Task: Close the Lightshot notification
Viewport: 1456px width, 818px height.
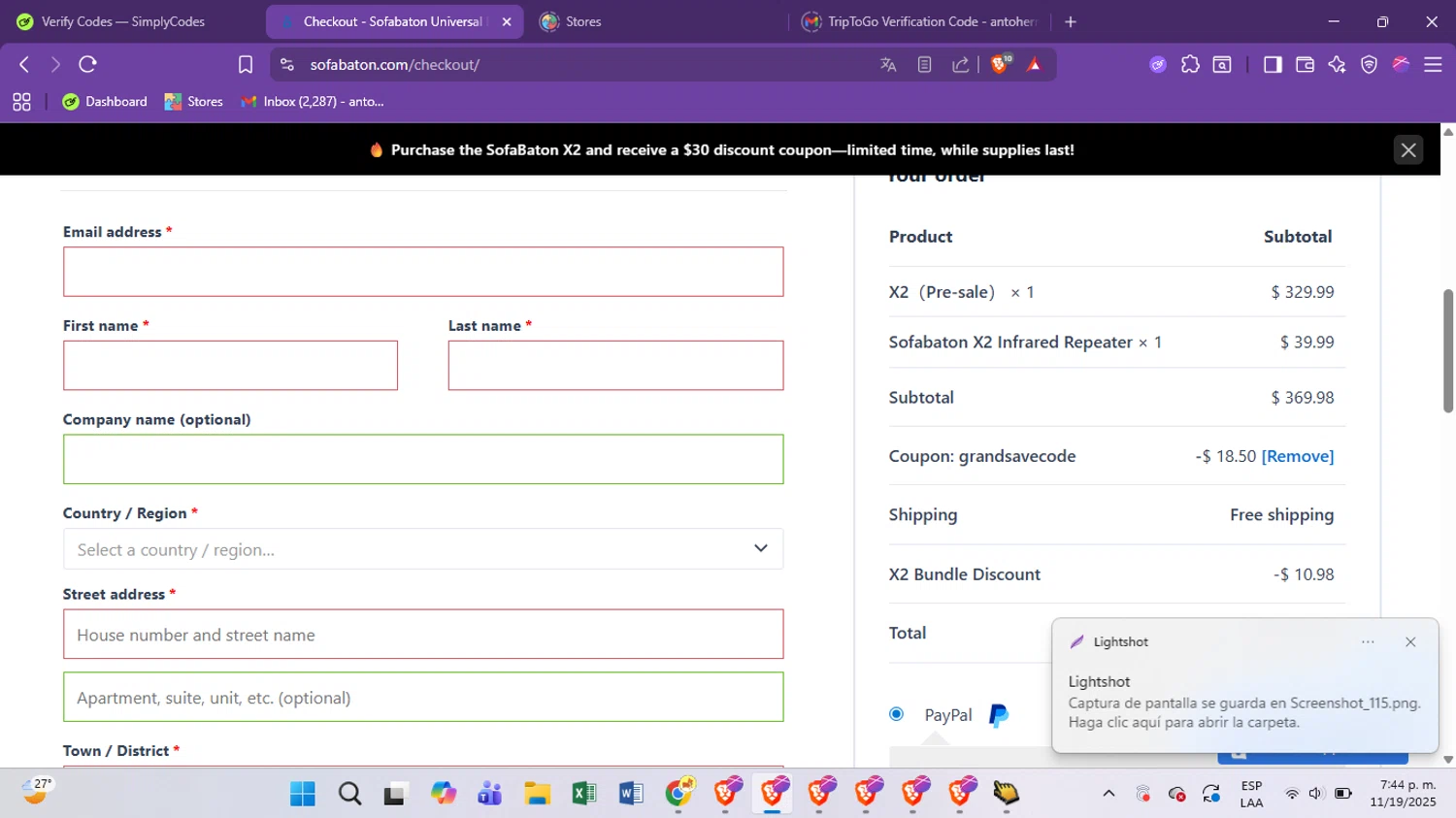Action: [1410, 641]
